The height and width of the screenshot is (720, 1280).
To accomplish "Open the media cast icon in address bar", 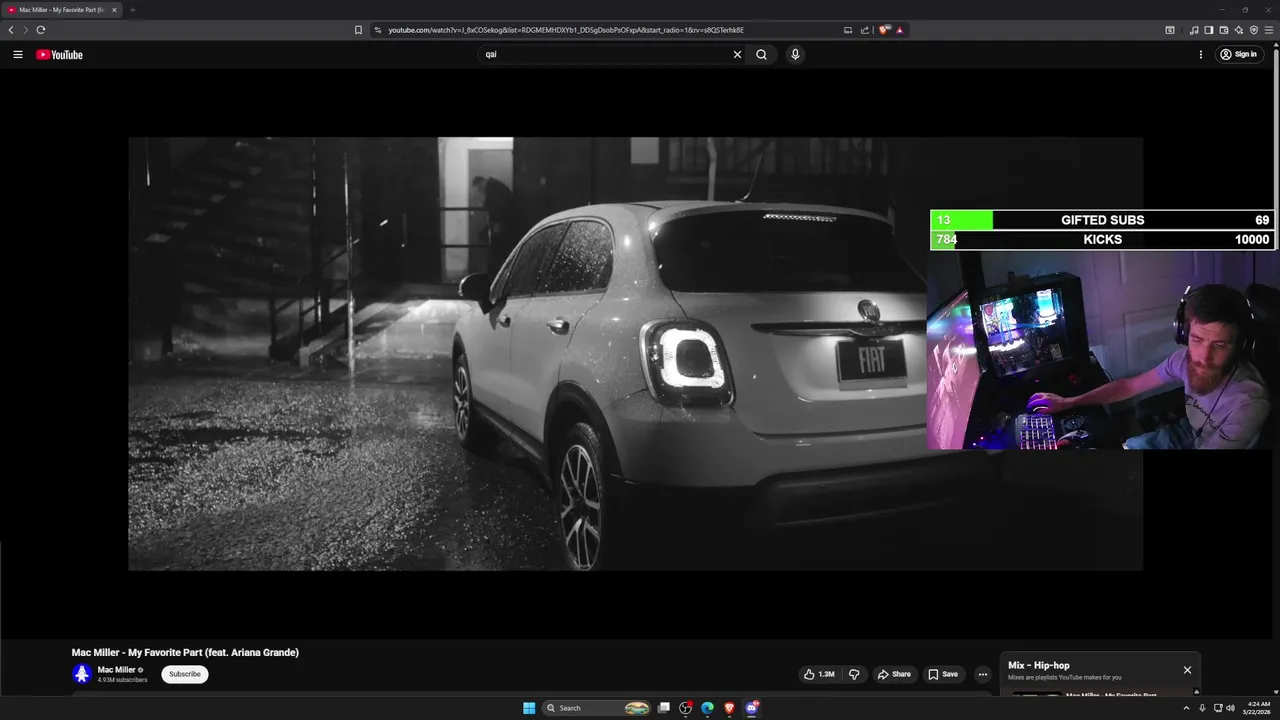I will click(x=848, y=30).
